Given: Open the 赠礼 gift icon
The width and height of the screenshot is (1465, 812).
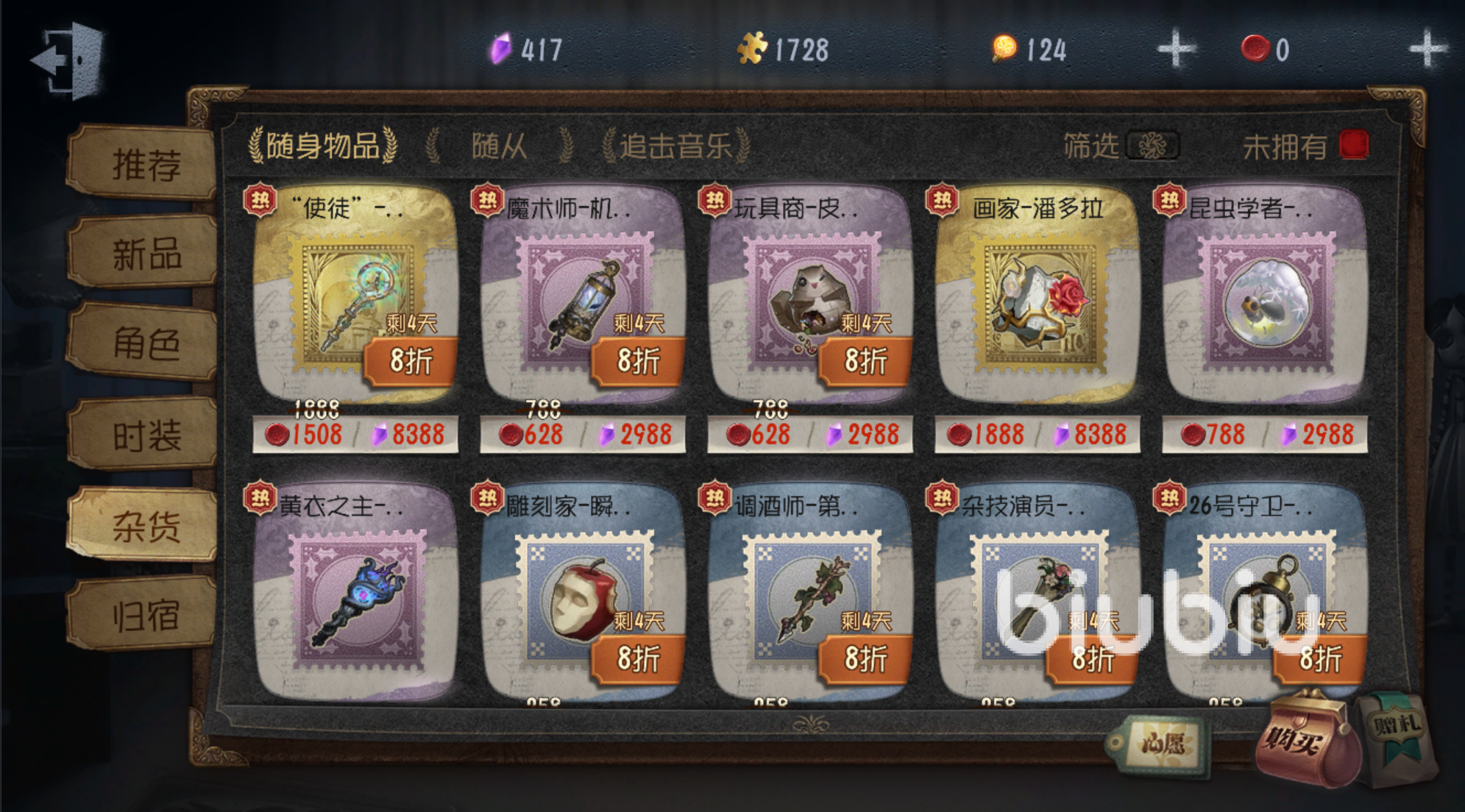Looking at the screenshot, I should point(1397,738).
